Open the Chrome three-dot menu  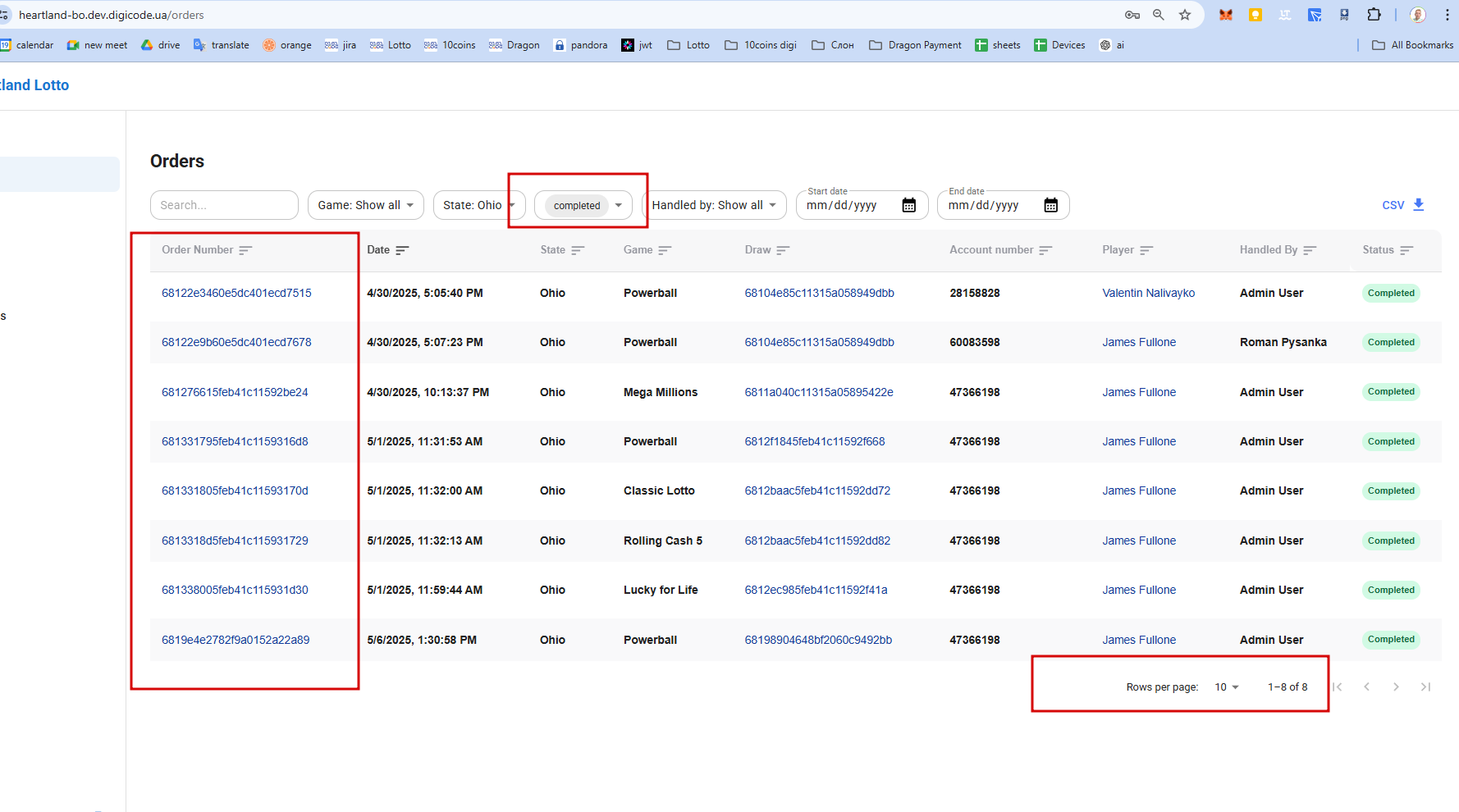1448,15
